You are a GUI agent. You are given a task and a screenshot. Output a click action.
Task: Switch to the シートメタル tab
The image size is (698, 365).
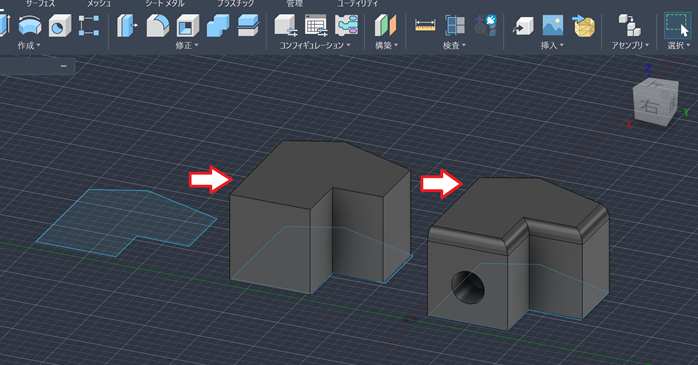(x=165, y=4)
